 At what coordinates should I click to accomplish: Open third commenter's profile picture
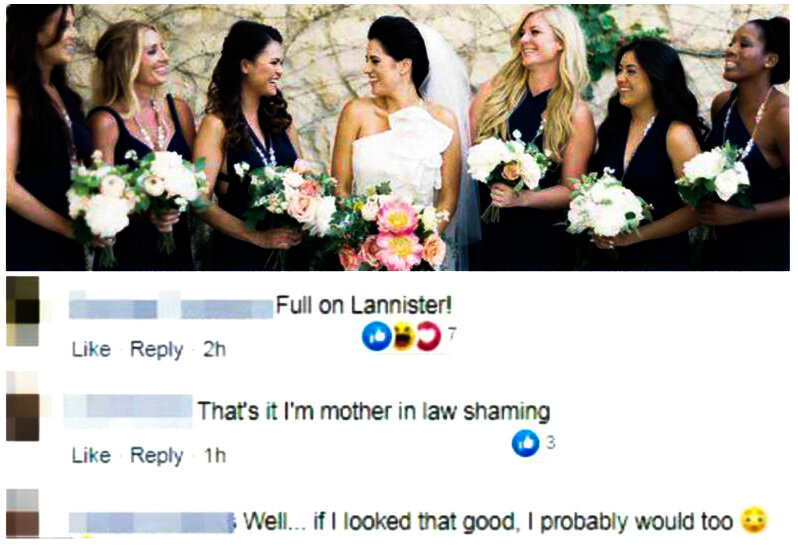22,513
